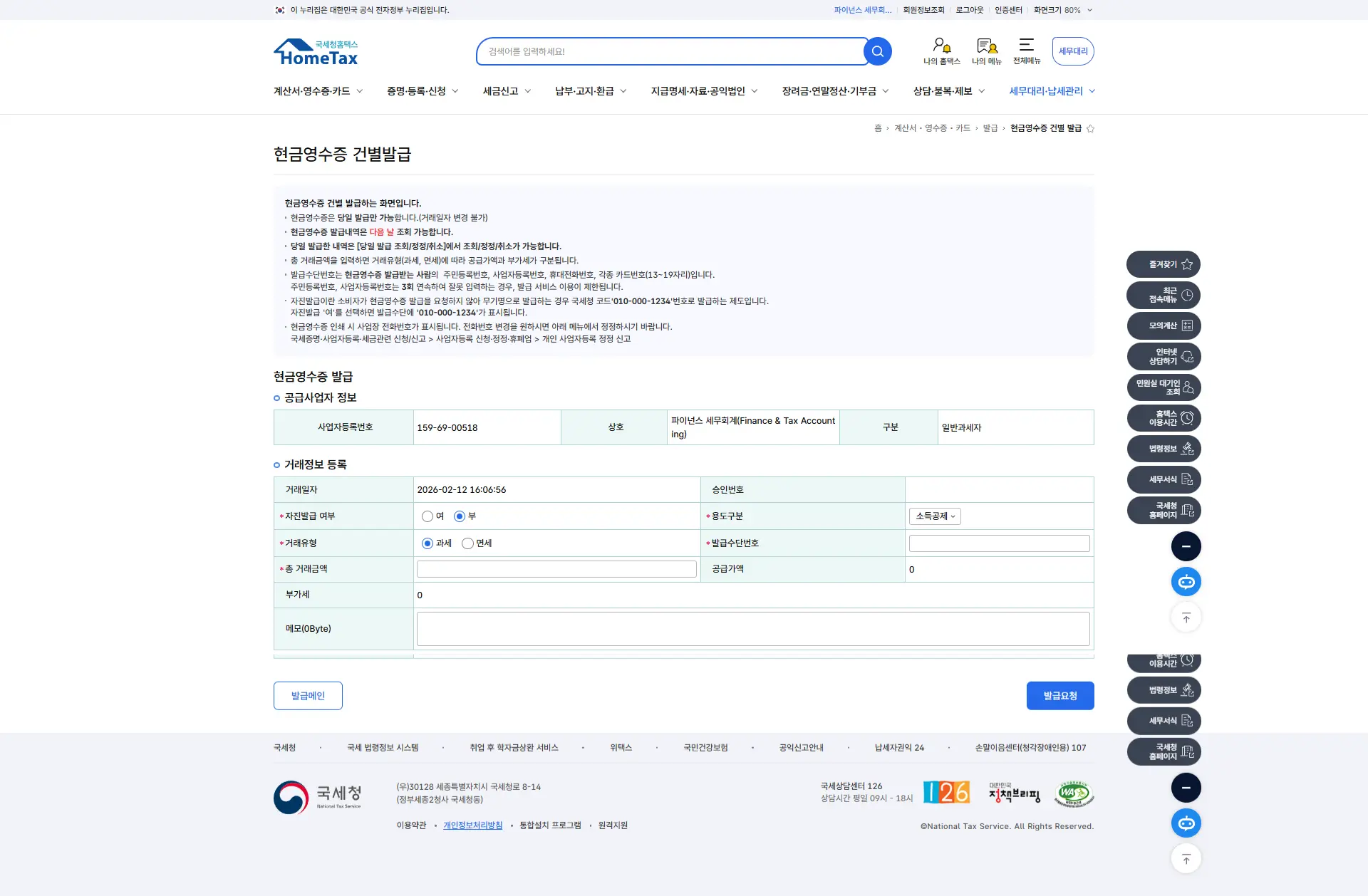Click the blue chatbot robot icon
The width and height of the screenshot is (1368, 896).
tap(1186, 582)
